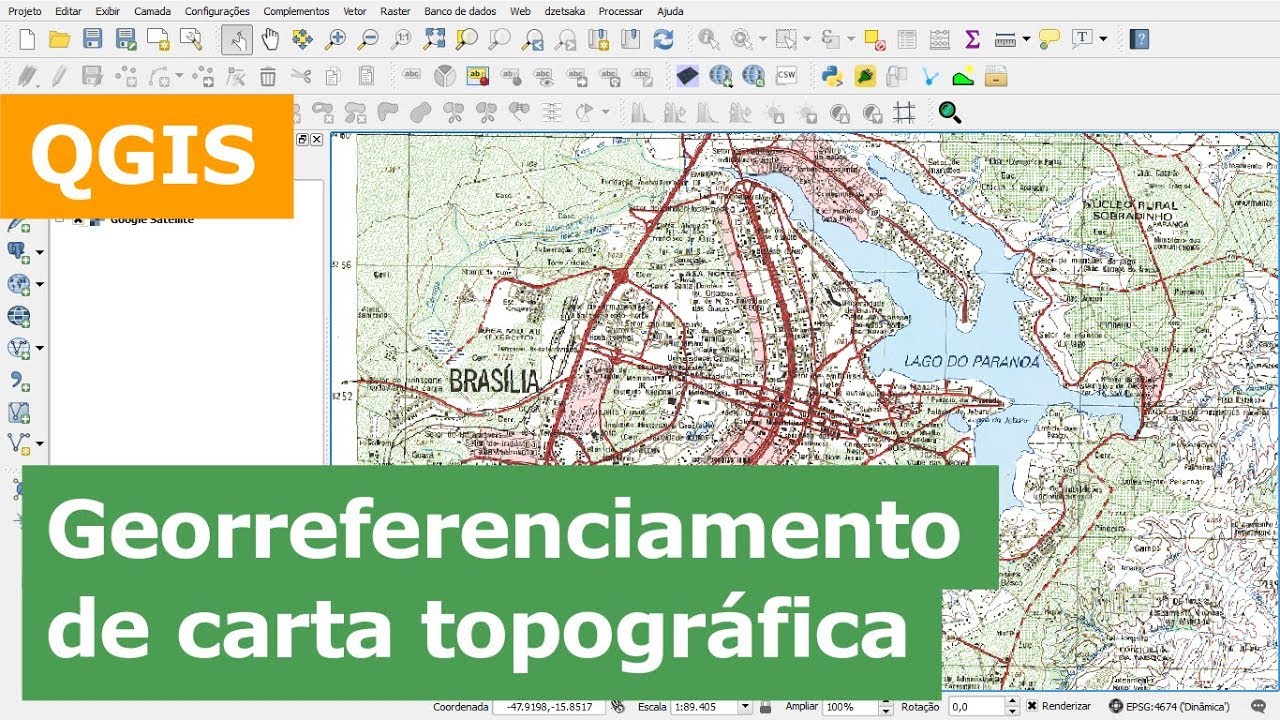Open the Vetor menu
Viewport: 1280px width, 720px height.
pyautogui.click(x=354, y=11)
